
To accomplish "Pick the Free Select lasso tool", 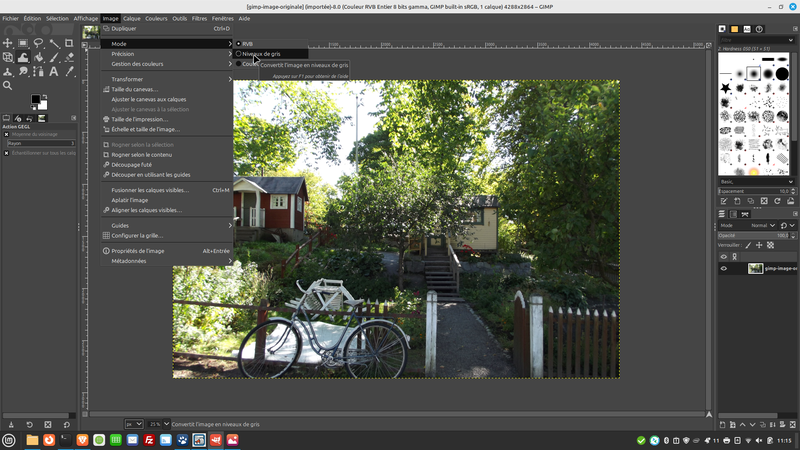I will pos(38,43).
